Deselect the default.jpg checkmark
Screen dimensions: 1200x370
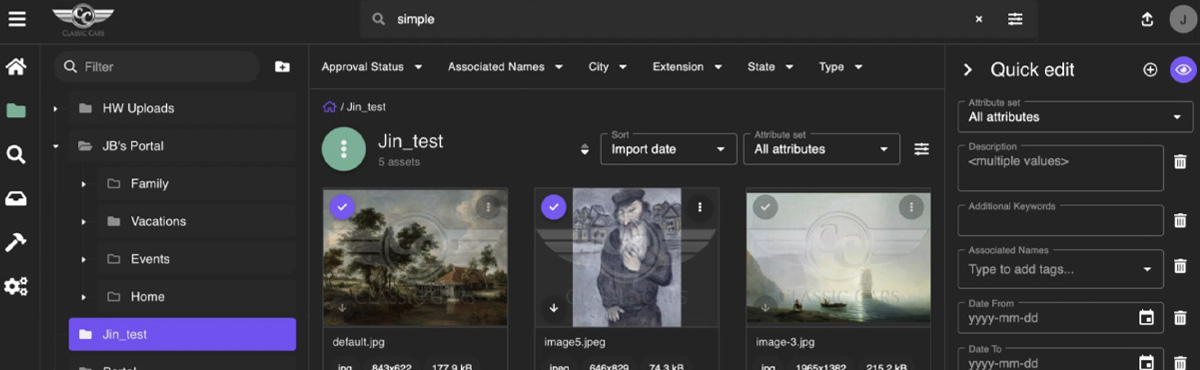coord(342,206)
